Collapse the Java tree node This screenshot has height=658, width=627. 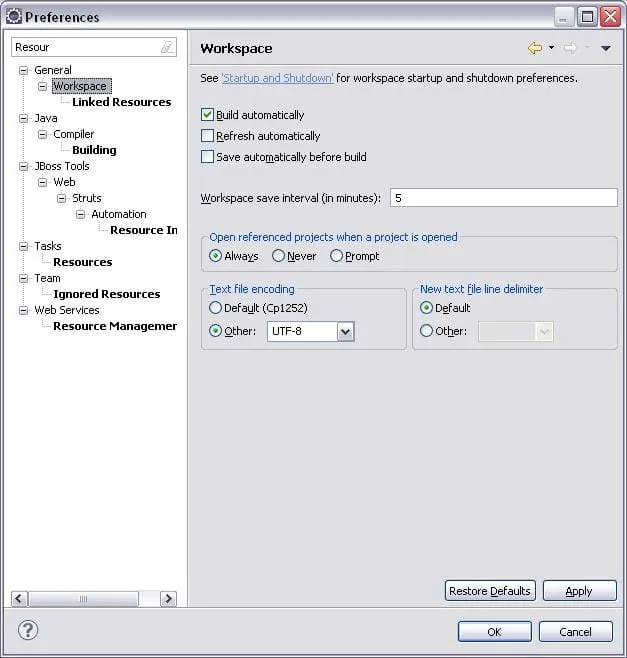pos(24,118)
